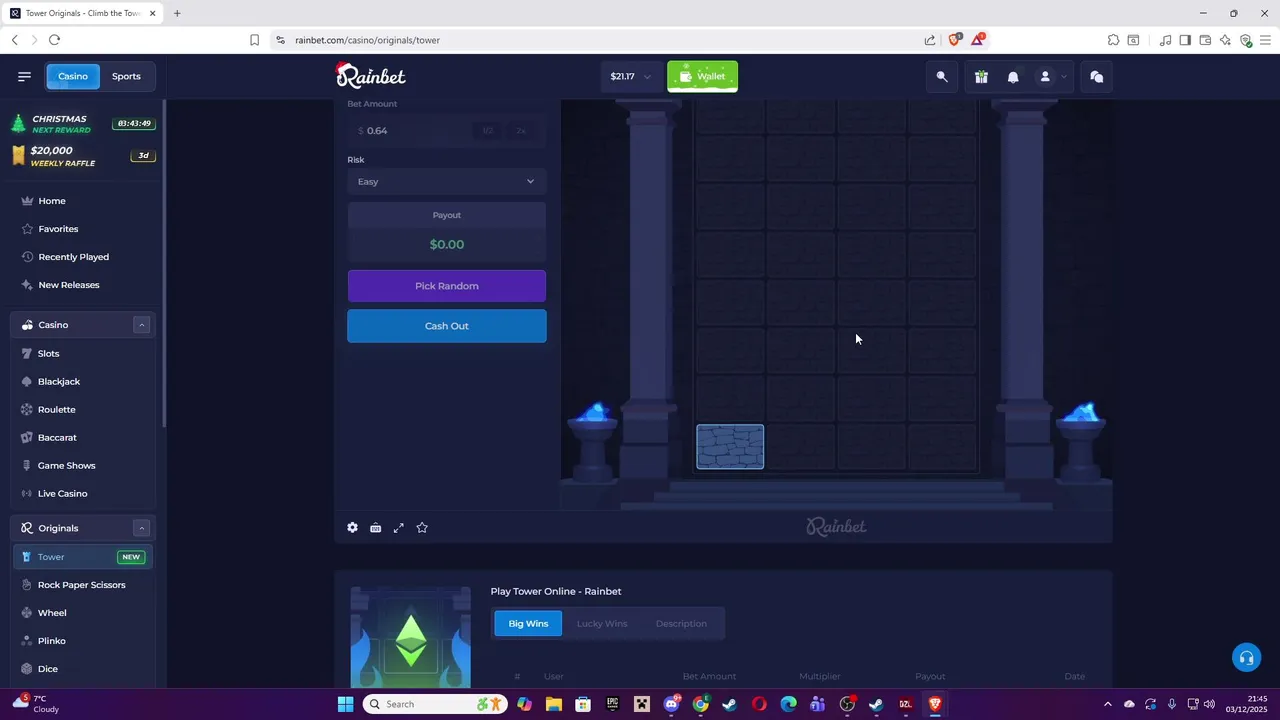Open the gift rewards icon
This screenshot has width=1280, height=720.
(981, 77)
